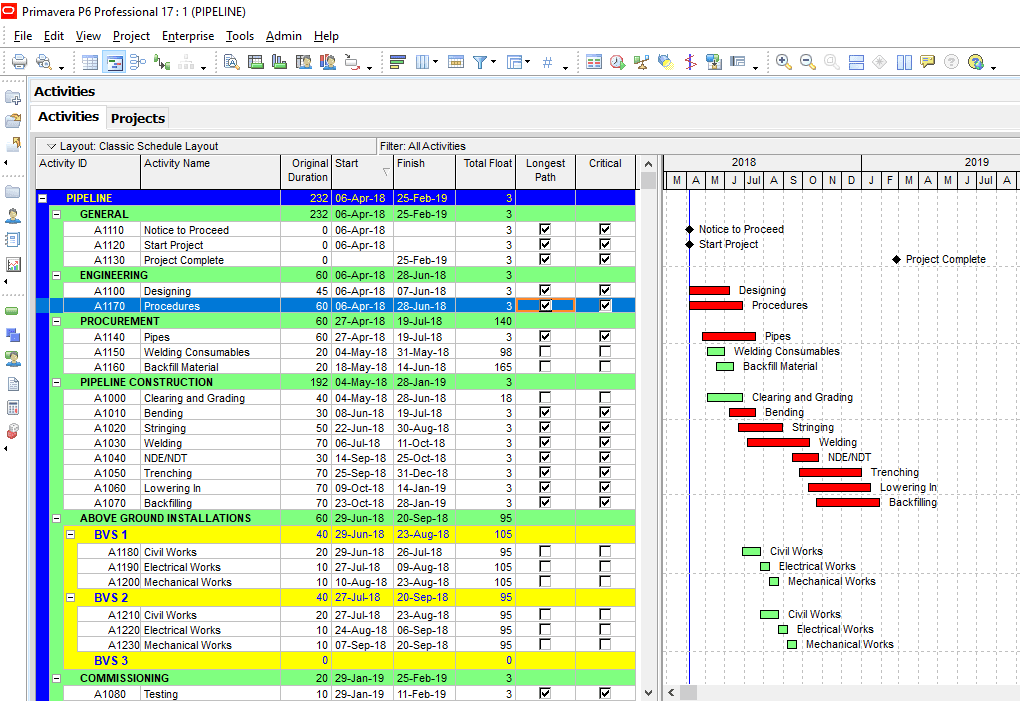
Task: Collapse the PROCUREMENT WBS group
Action: (x=57, y=321)
